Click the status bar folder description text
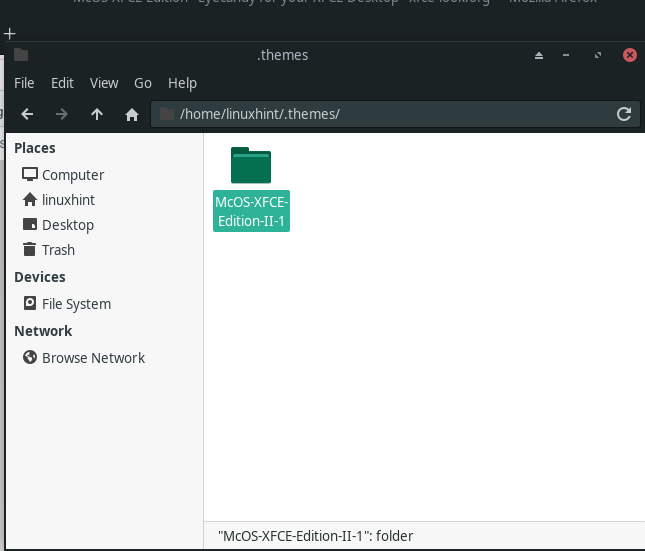This screenshot has width=645, height=551. tap(316, 536)
